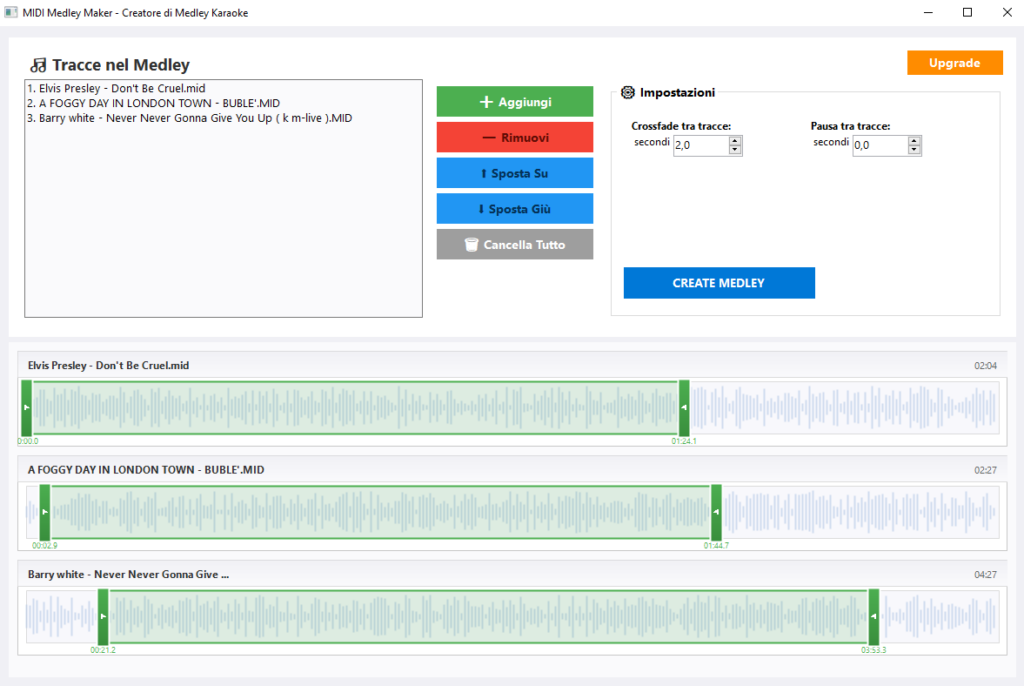This screenshot has height=686, width=1024.
Task: Decrease crossfade seconds with the down arrow
Action: pyautogui.click(x=735, y=150)
